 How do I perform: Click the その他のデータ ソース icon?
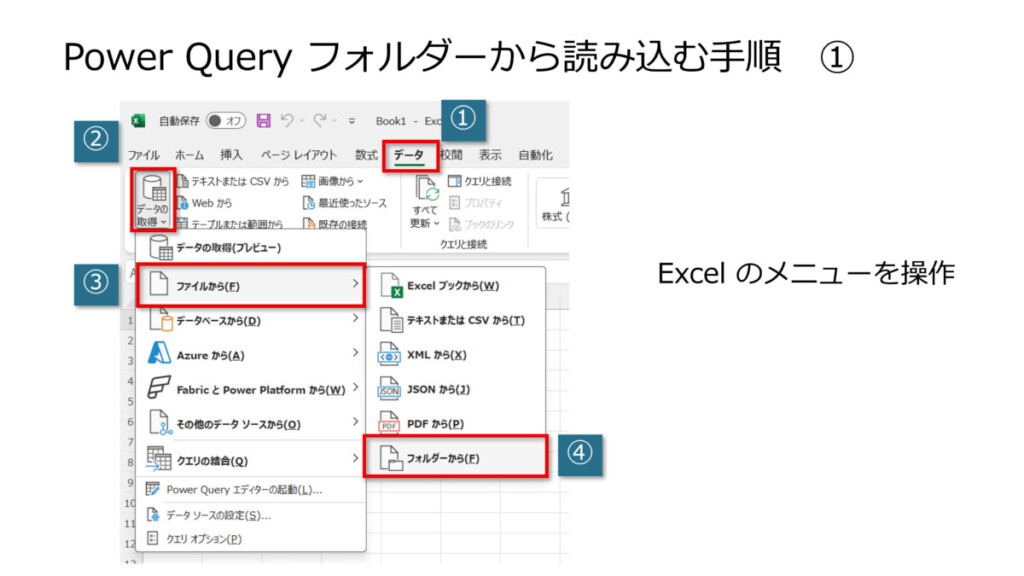(161, 423)
